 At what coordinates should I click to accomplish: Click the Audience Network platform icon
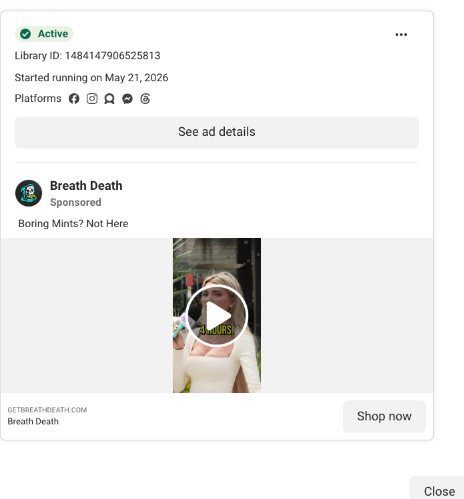[109, 99]
